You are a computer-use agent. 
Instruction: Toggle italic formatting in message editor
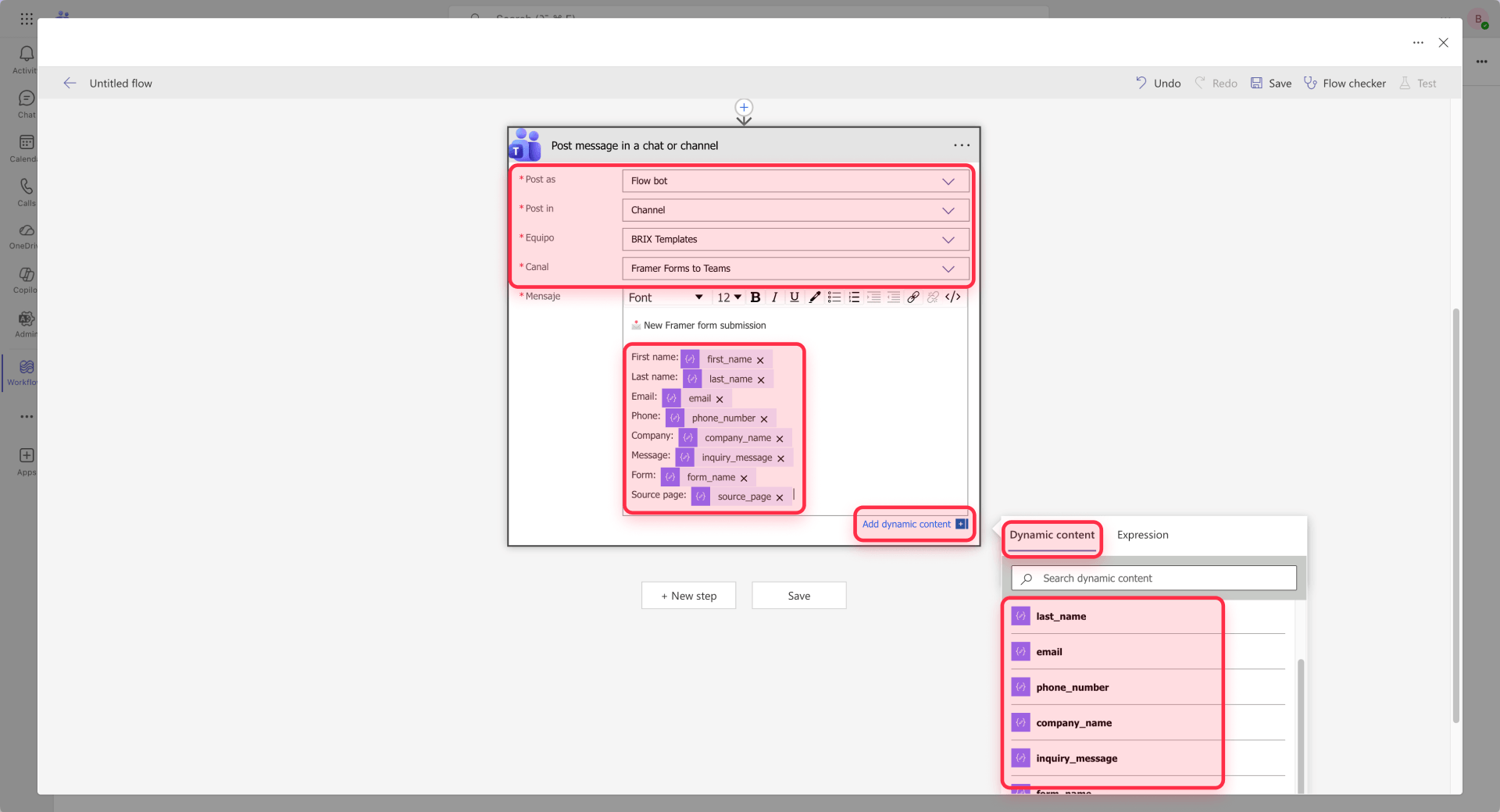pyautogui.click(x=774, y=297)
